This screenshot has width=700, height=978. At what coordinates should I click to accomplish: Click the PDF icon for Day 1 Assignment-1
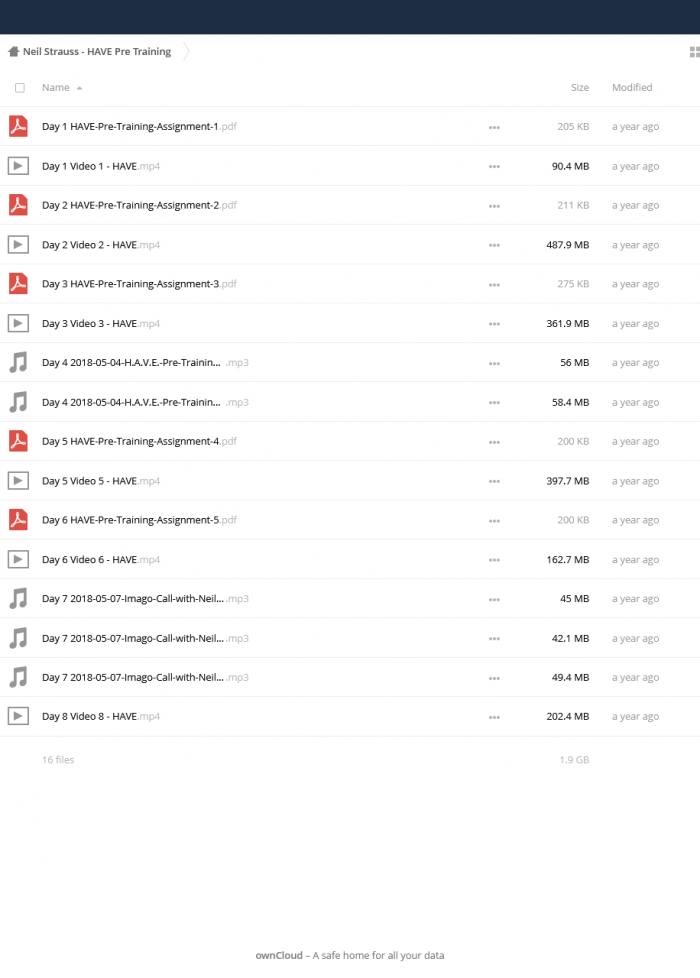click(x=18, y=127)
